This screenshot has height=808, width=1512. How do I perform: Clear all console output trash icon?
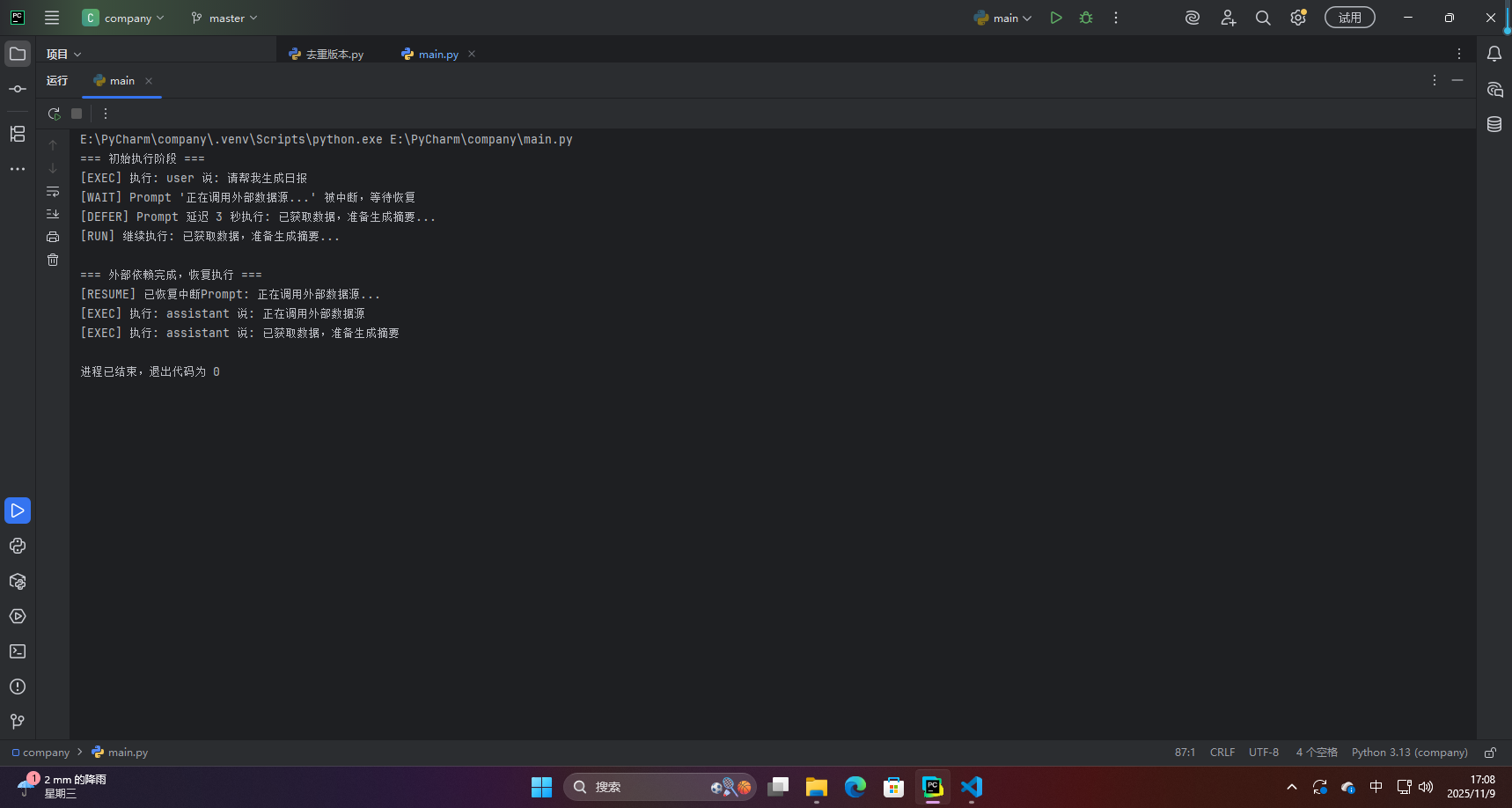[53, 260]
